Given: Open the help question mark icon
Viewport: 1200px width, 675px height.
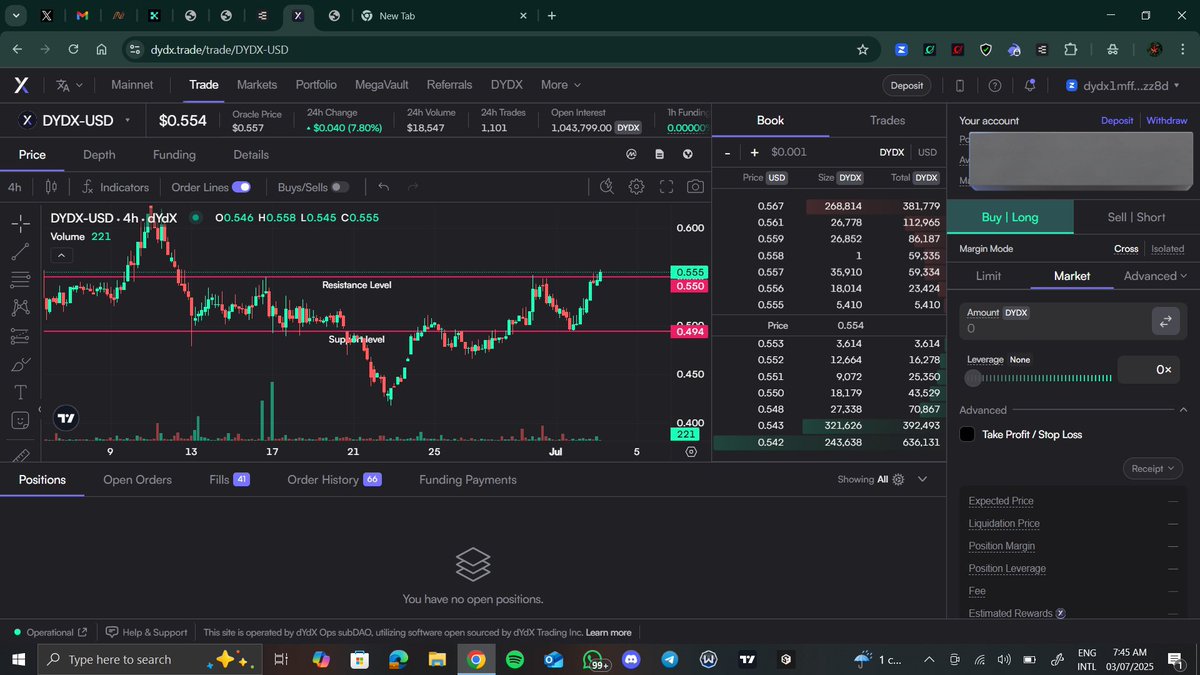Looking at the screenshot, I should click(x=995, y=86).
